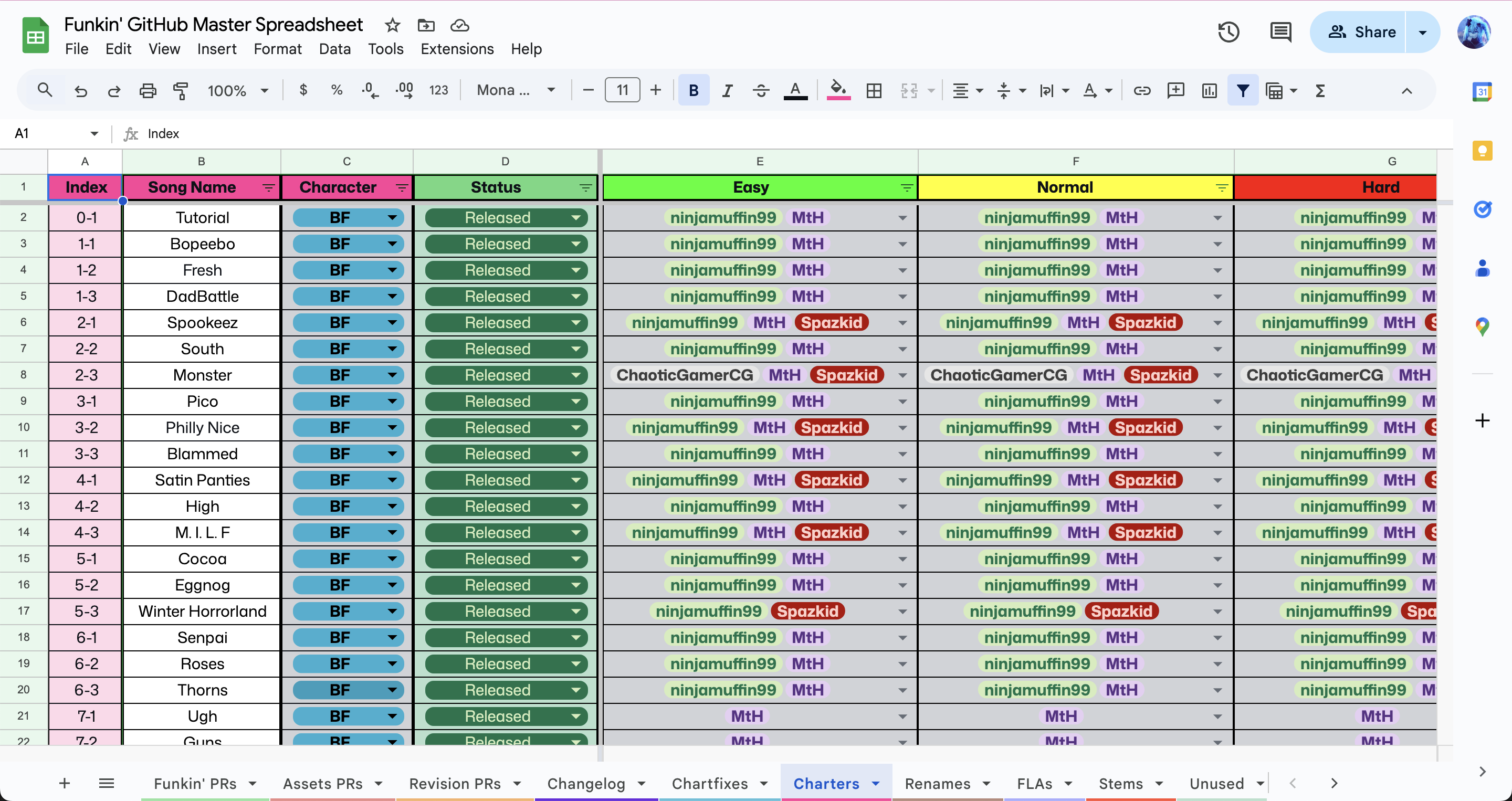Open version history clock icon
Viewport: 1512px width, 801px height.
pos(1228,31)
